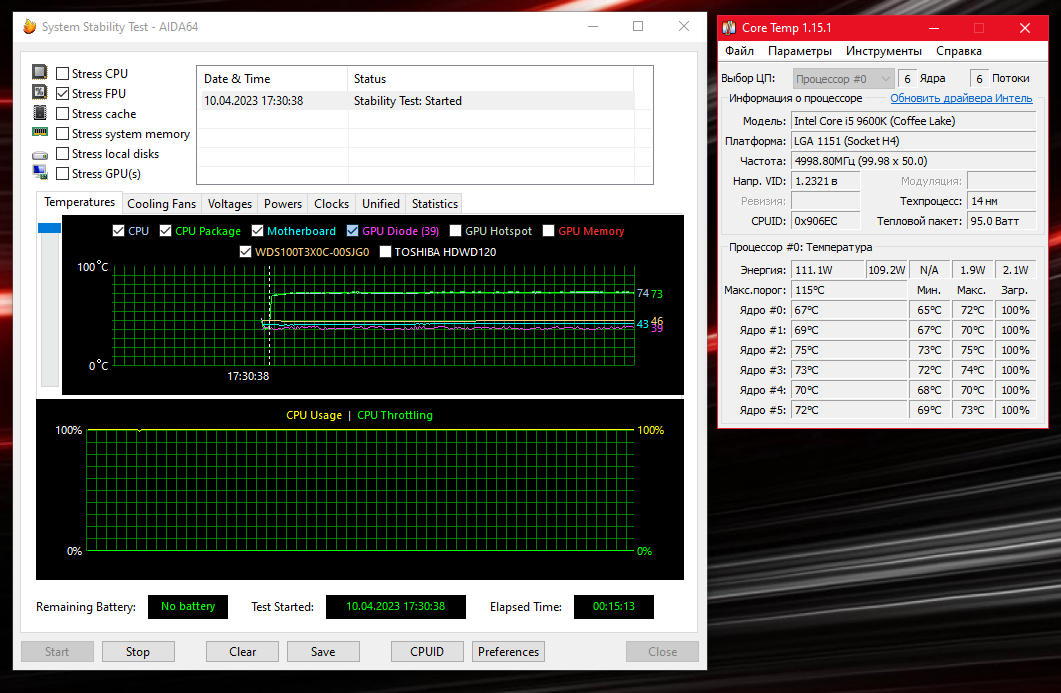Open the Параметры menu in Core Temp
The height and width of the screenshot is (693, 1061).
pyautogui.click(x=799, y=51)
